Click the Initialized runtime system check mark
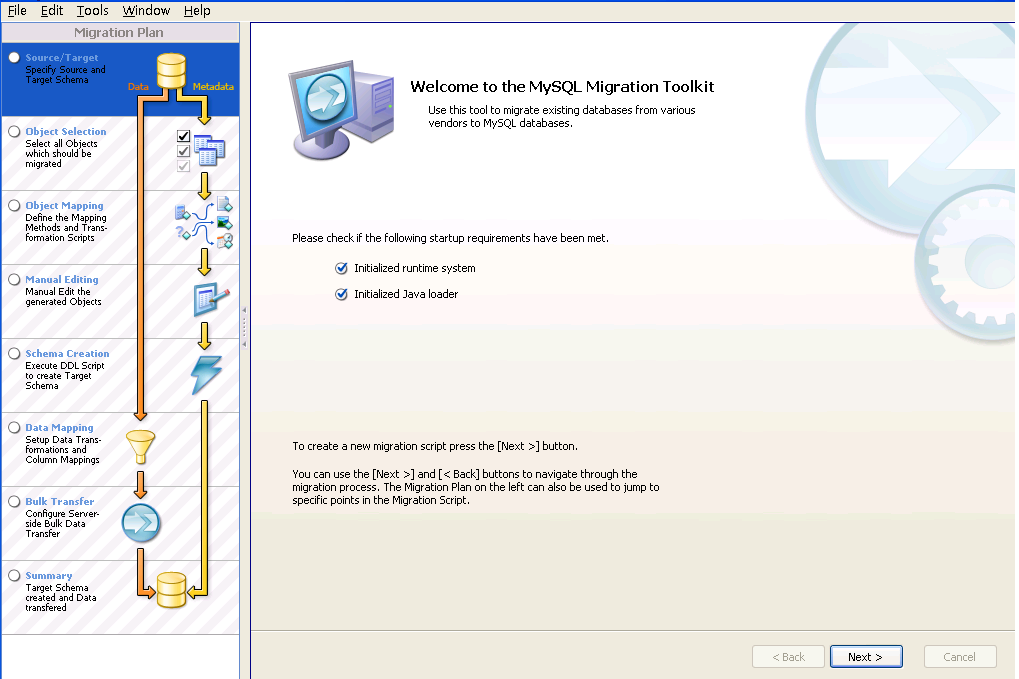The width and height of the screenshot is (1019, 679). coord(341,268)
